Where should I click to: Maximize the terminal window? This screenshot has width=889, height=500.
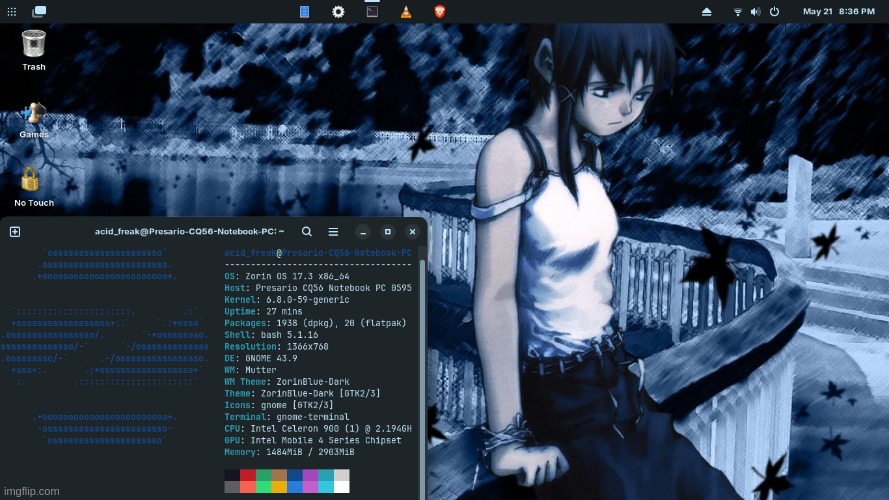[x=388, y=232]
